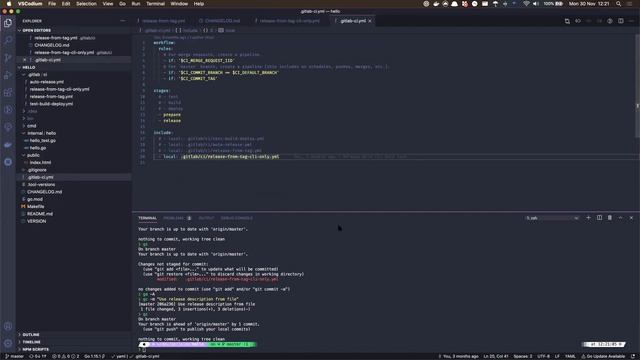640x360 pixels.
Task: Open the Run and Debug view
Action: tap(8, 75)
